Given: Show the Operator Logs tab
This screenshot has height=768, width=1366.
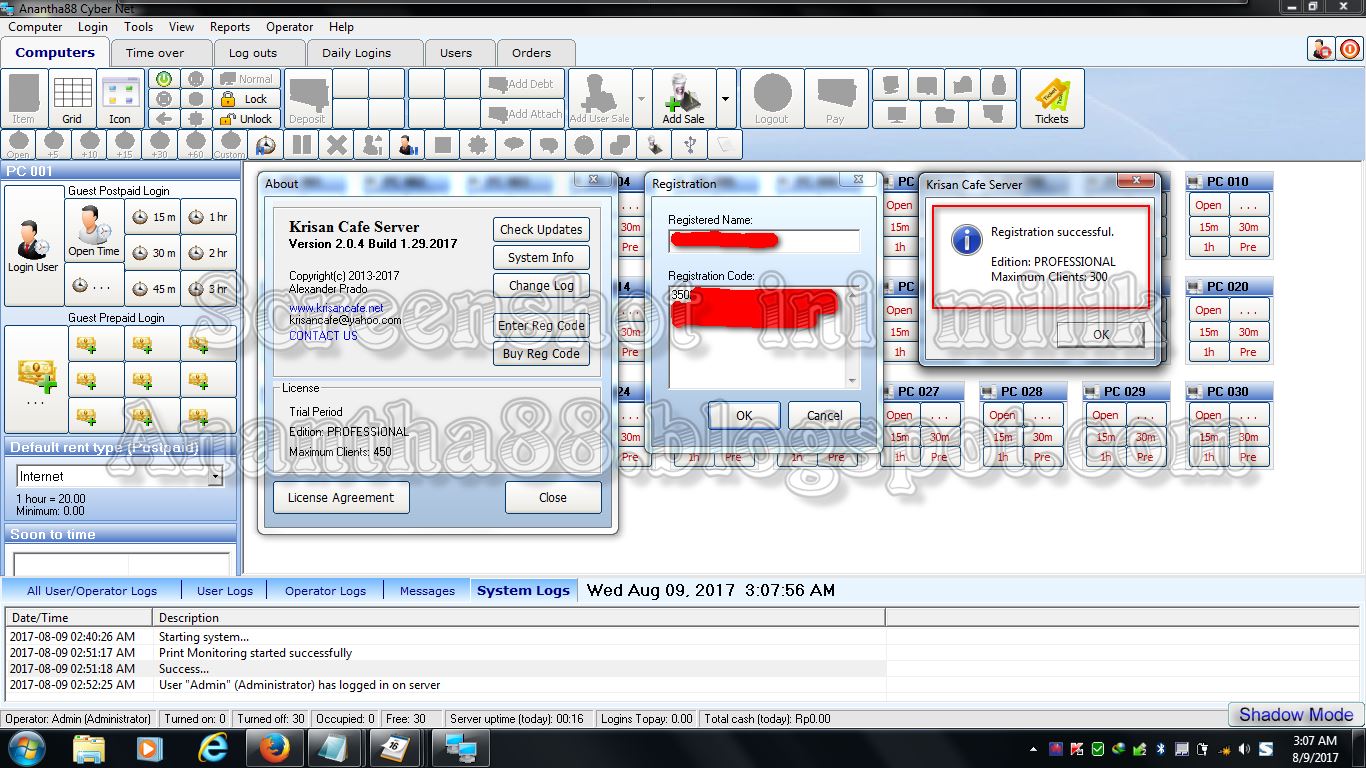Looking at the screenshot, I should (325, 591).
